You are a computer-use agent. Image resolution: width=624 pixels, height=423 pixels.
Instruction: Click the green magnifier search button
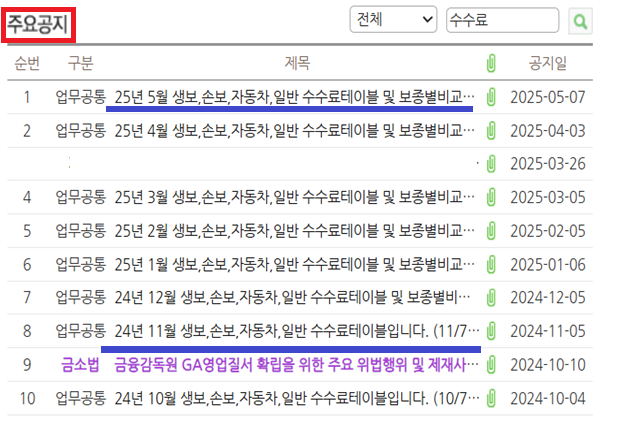pos(580,21)
